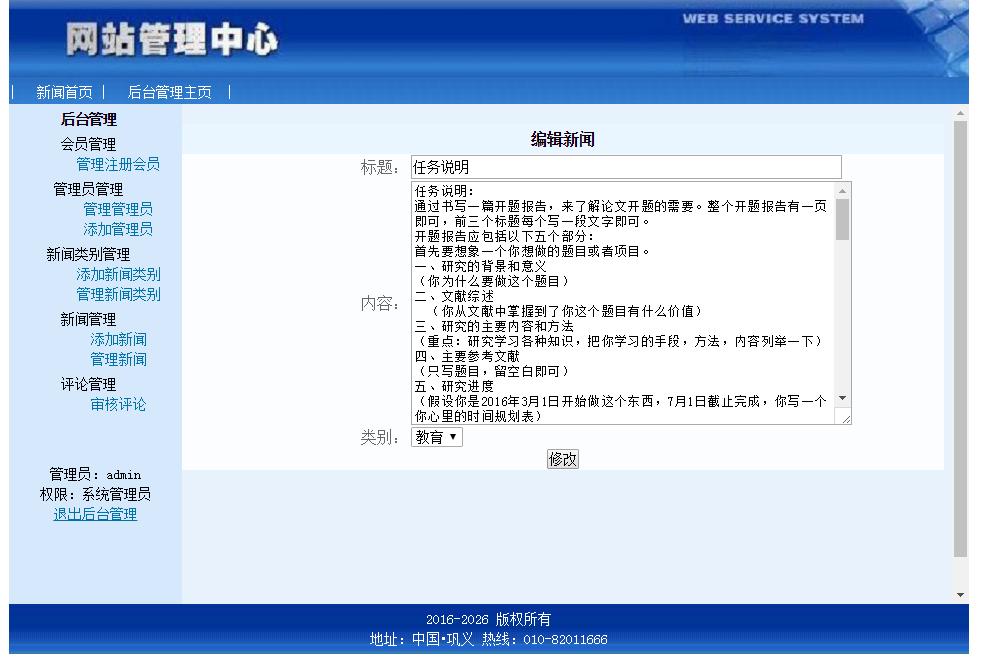Click 退出后台管理 to log out
Image resolution: width=1000 pixels, height=667 pixels.
point(95,514)
